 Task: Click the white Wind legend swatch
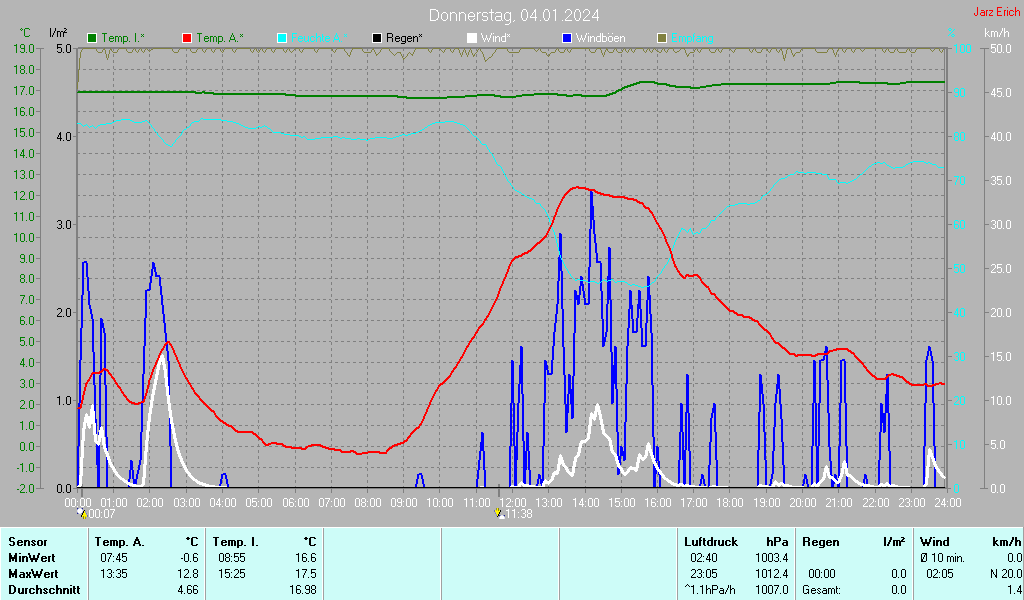coord(472,38)
